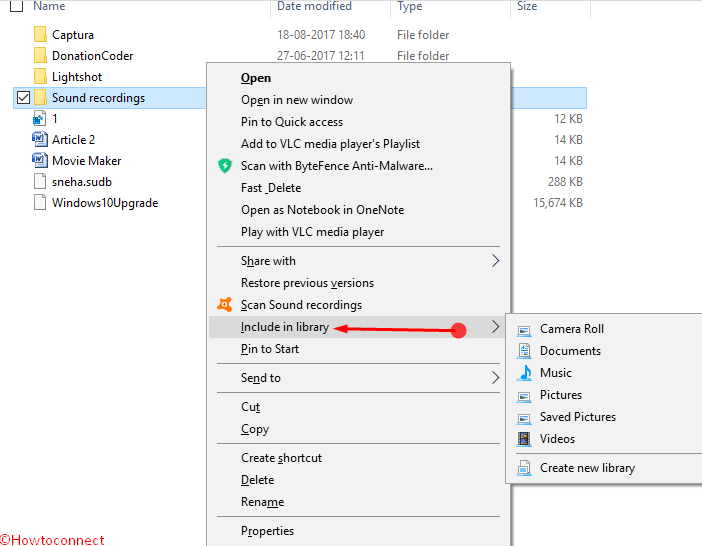Click the Create new library icon
702x546 pixels.
(524, 468)
